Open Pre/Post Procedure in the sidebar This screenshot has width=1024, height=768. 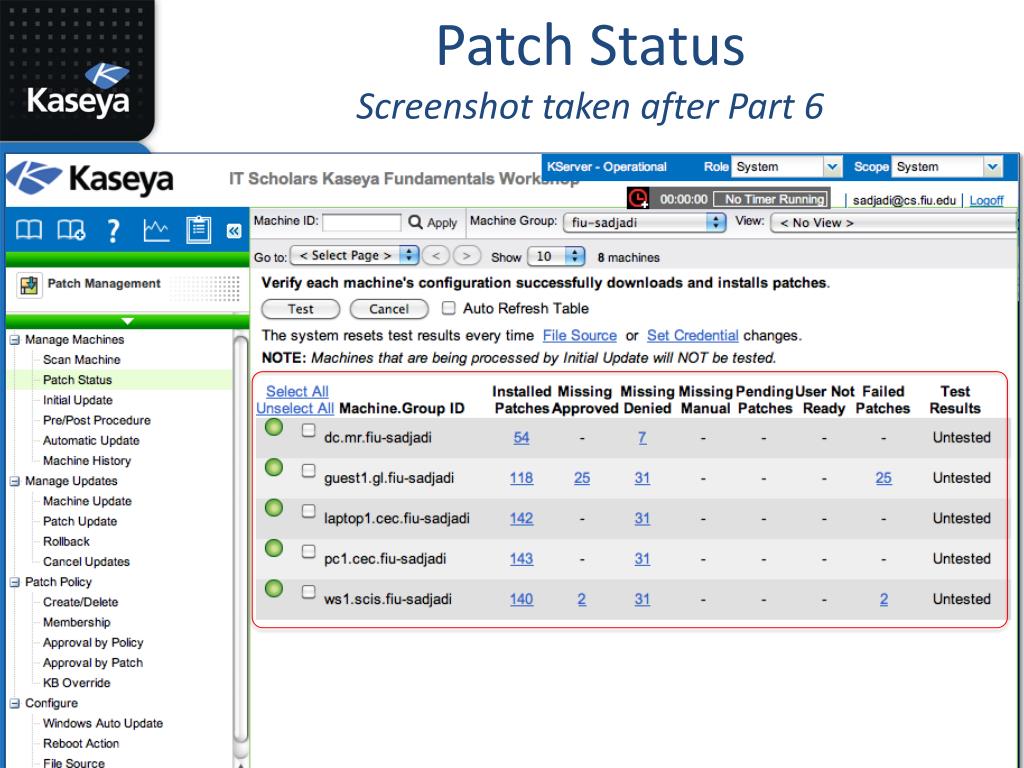(97, 421)
